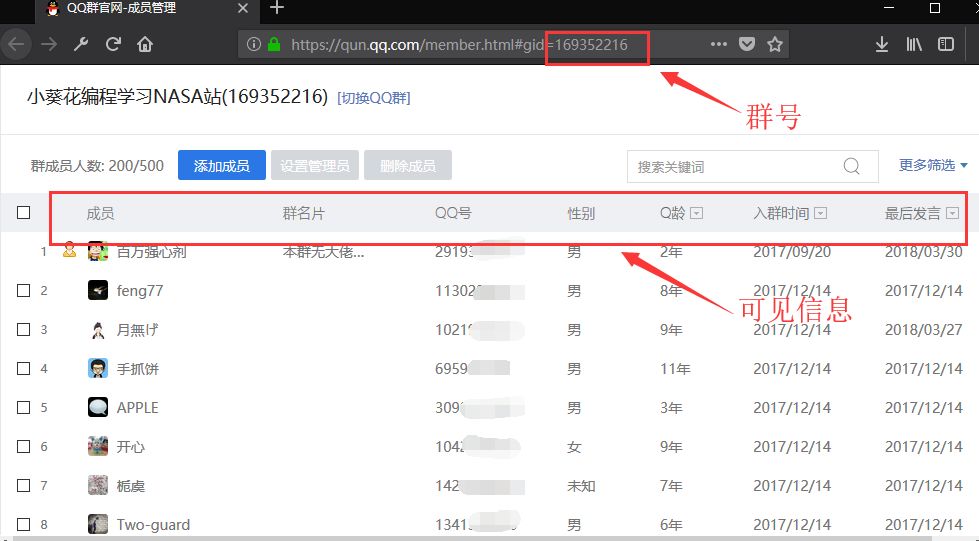The height and width of the screenshot is (541, 979).
Task: Click 删除成员 button
Action: coord(408,166)
